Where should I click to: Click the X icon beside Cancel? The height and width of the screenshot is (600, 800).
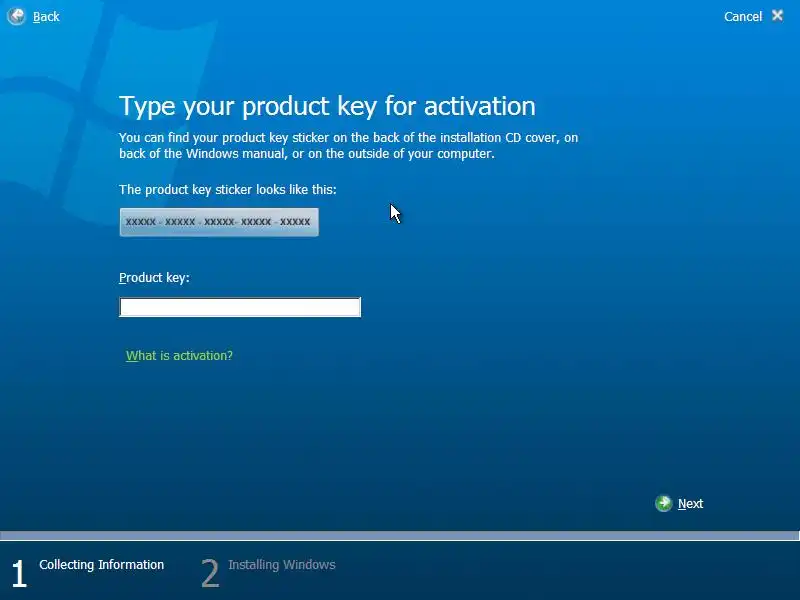pos(778,16)
